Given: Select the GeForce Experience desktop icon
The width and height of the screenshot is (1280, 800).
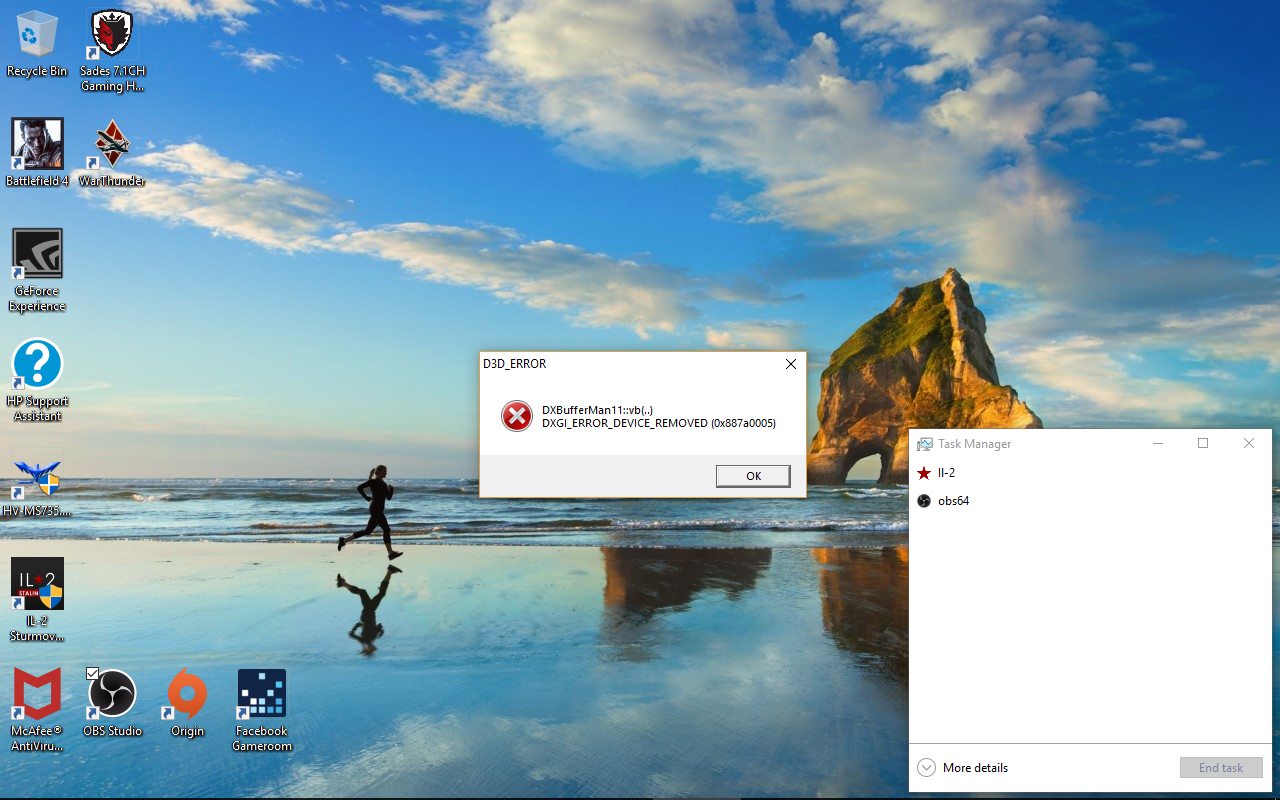Looking at the screenshot, I should 37,270.
